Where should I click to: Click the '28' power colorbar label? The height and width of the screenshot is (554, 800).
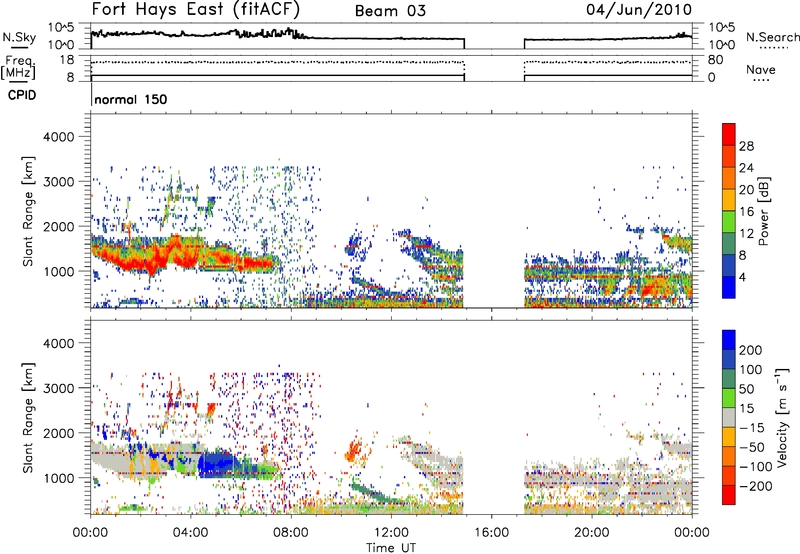pyautogui.click(x=746, y=146)
